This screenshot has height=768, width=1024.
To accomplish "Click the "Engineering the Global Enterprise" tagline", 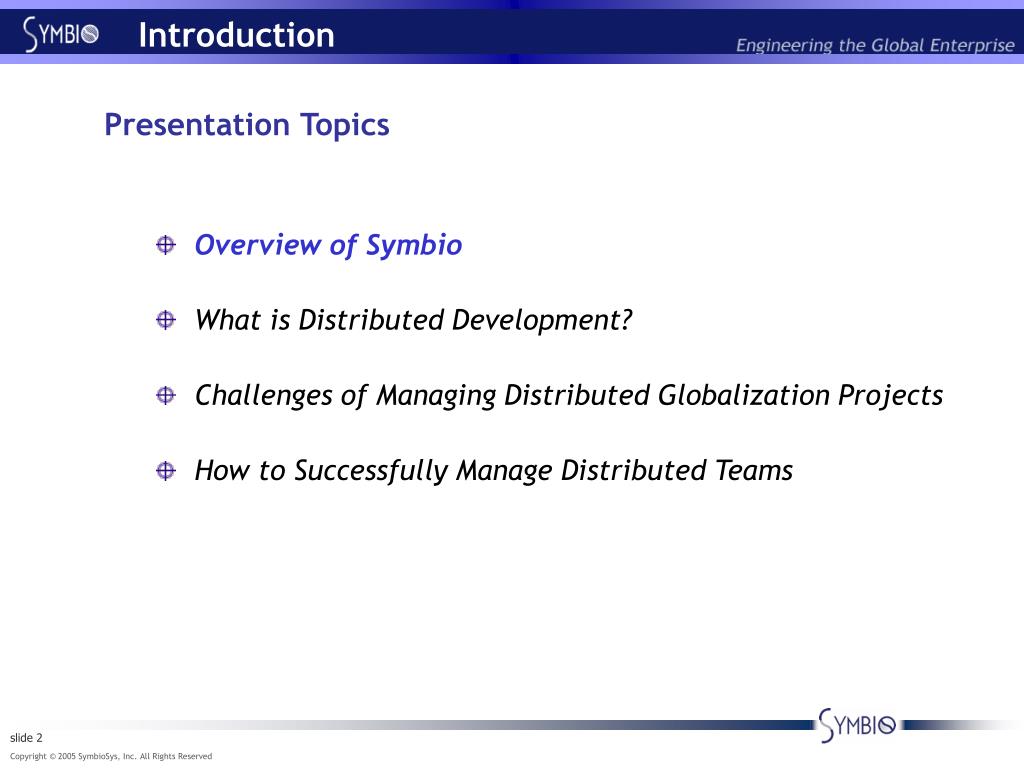I will tap(875, 45).
